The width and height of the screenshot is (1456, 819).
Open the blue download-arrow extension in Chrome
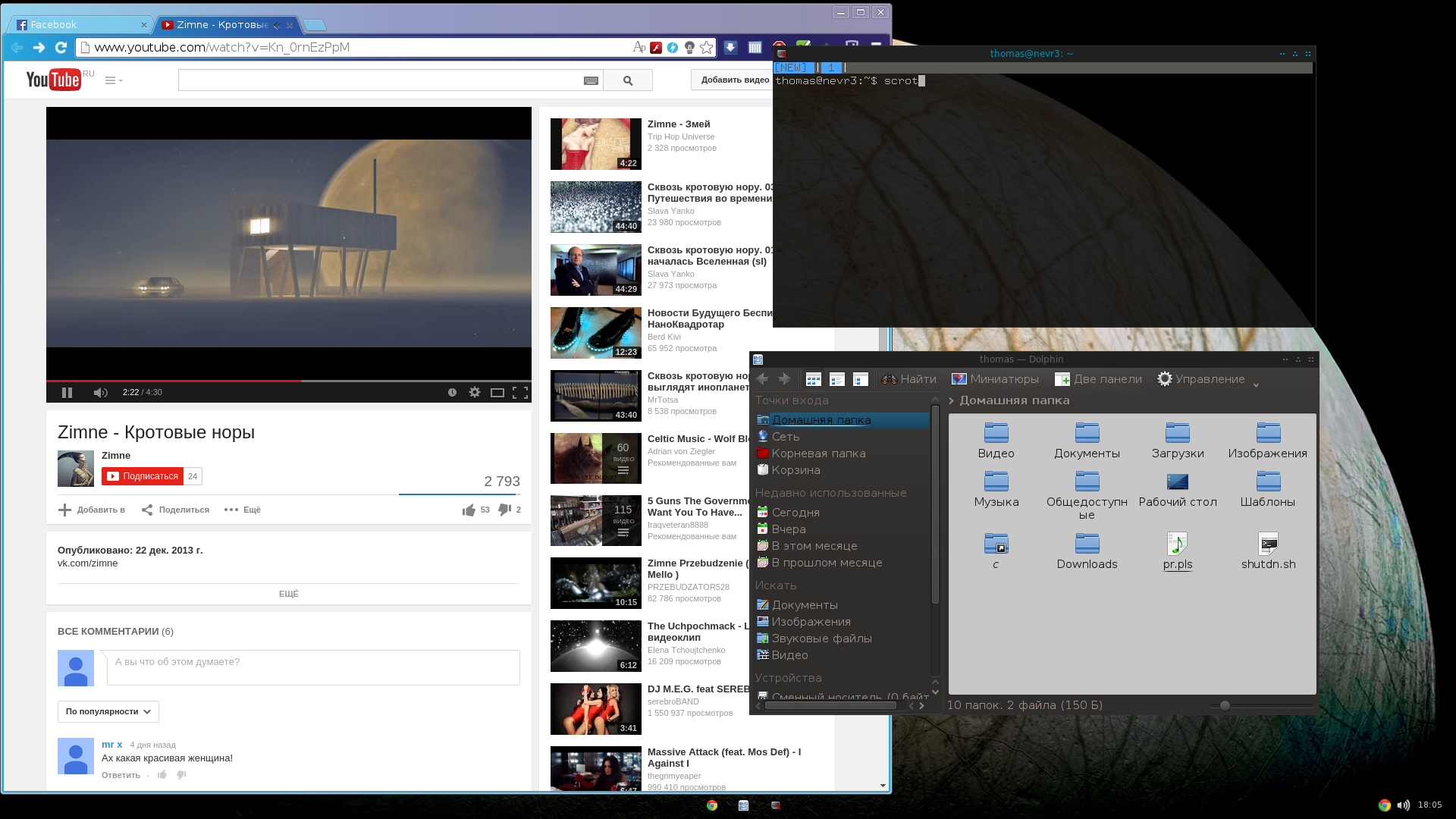(x=730, y=48)
